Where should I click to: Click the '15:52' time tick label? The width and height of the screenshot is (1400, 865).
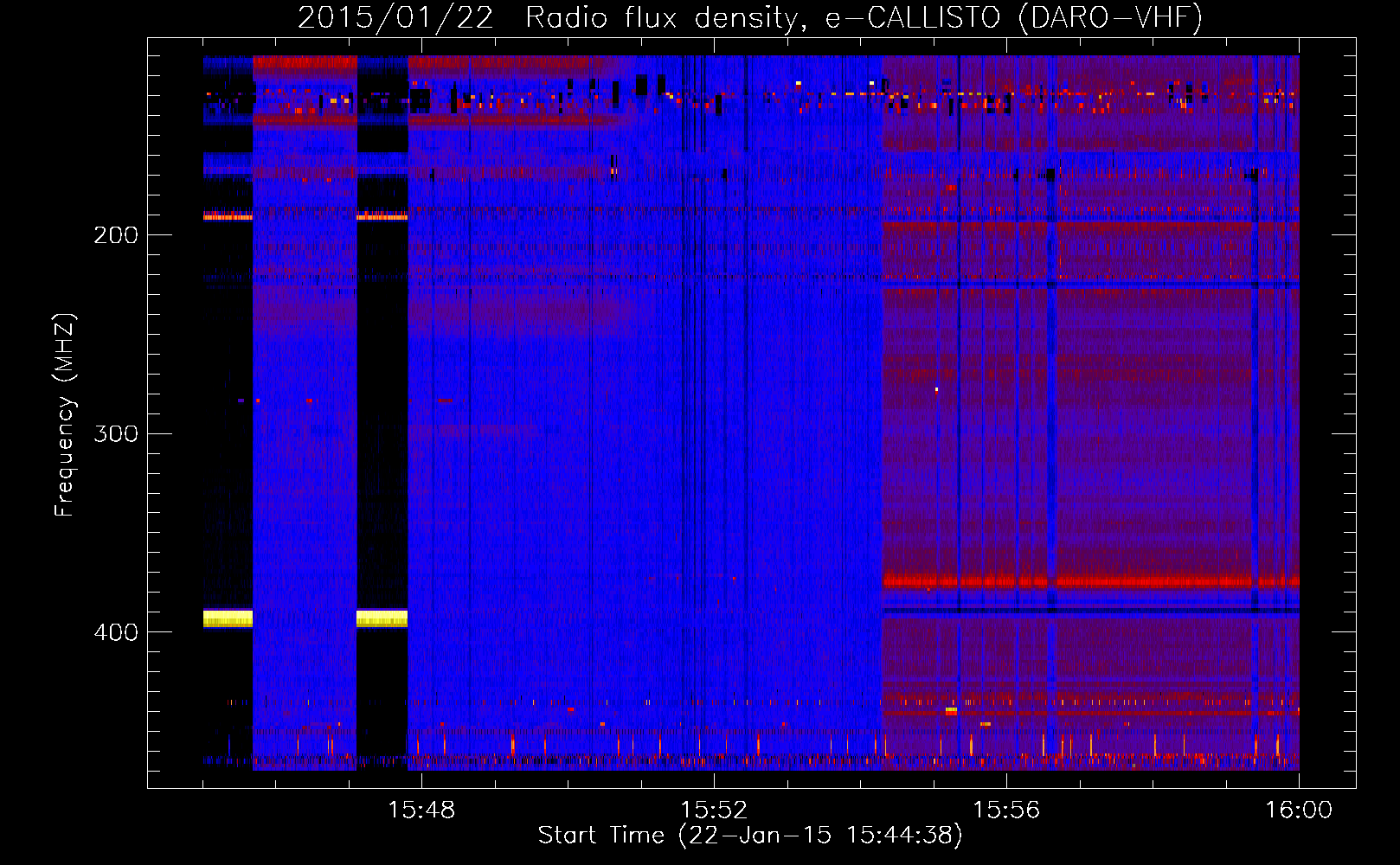pyautogui.click(x=714, y=811)
